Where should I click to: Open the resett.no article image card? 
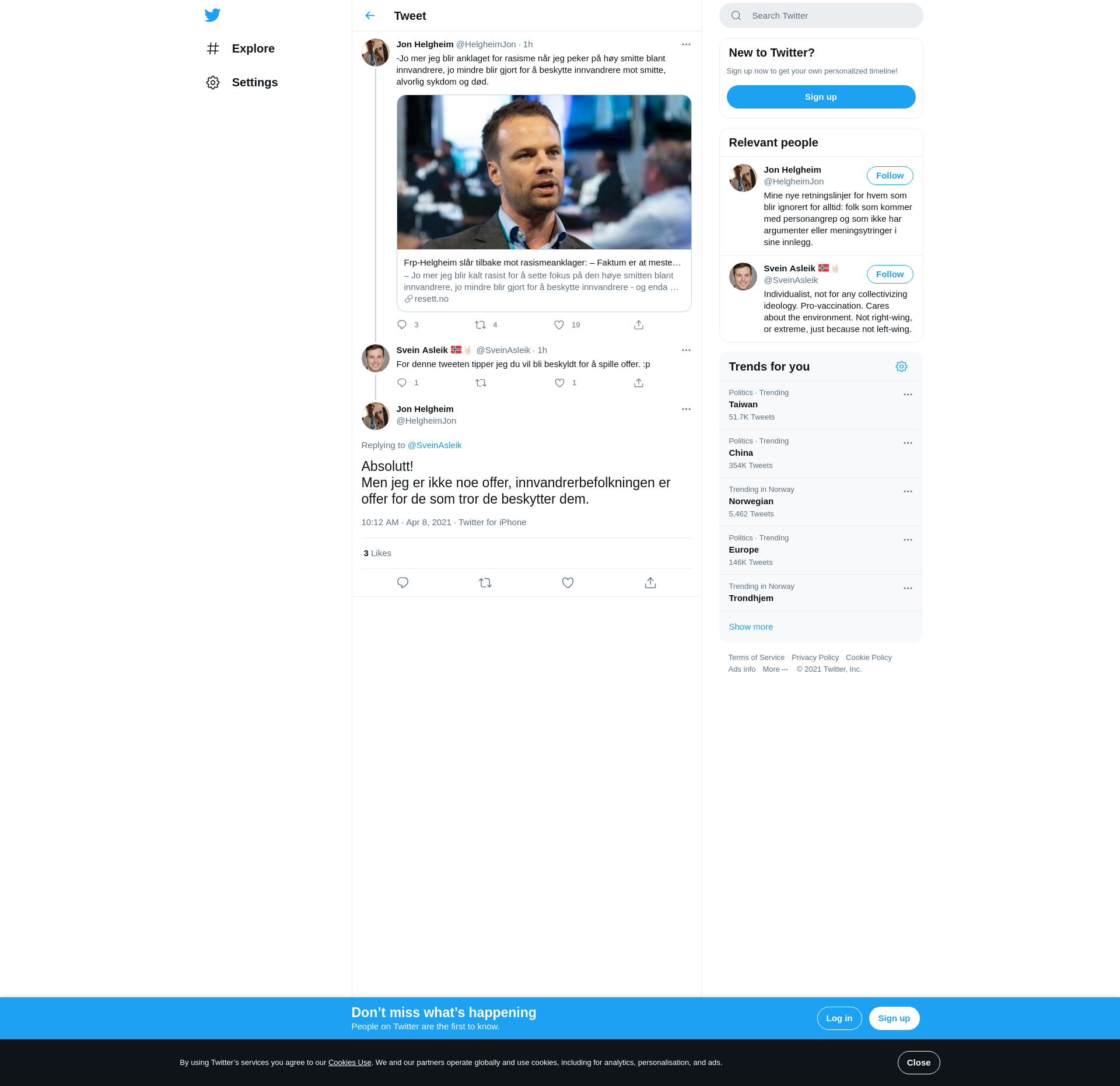544,172
